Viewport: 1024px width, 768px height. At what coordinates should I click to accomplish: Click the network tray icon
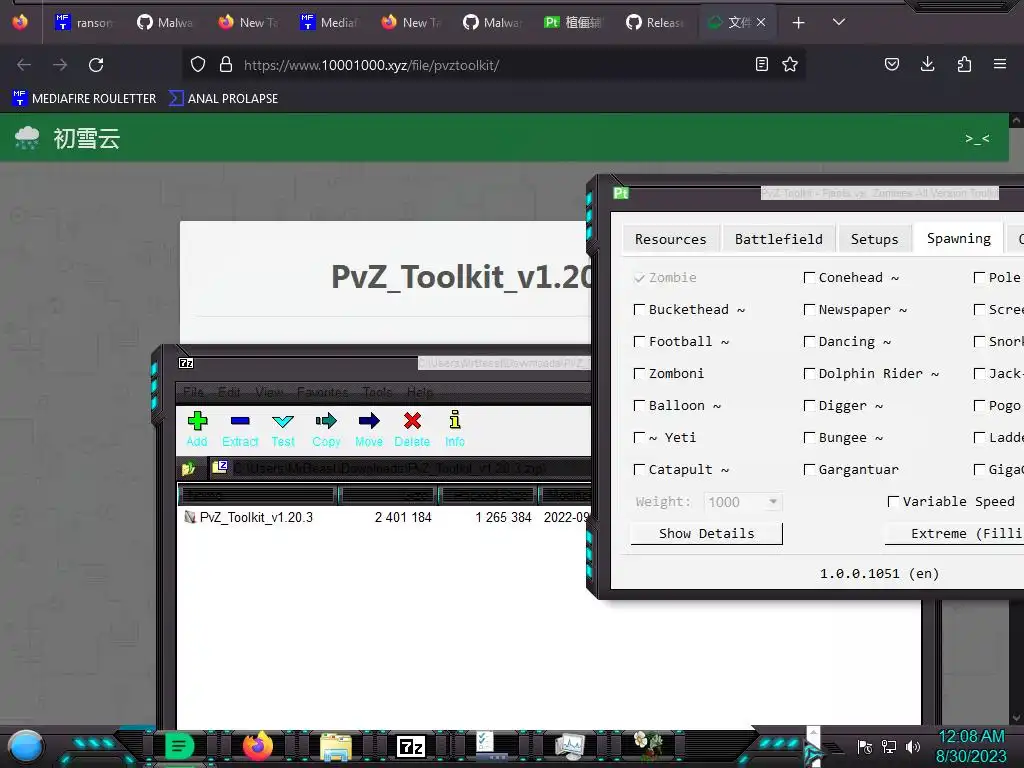889,746
